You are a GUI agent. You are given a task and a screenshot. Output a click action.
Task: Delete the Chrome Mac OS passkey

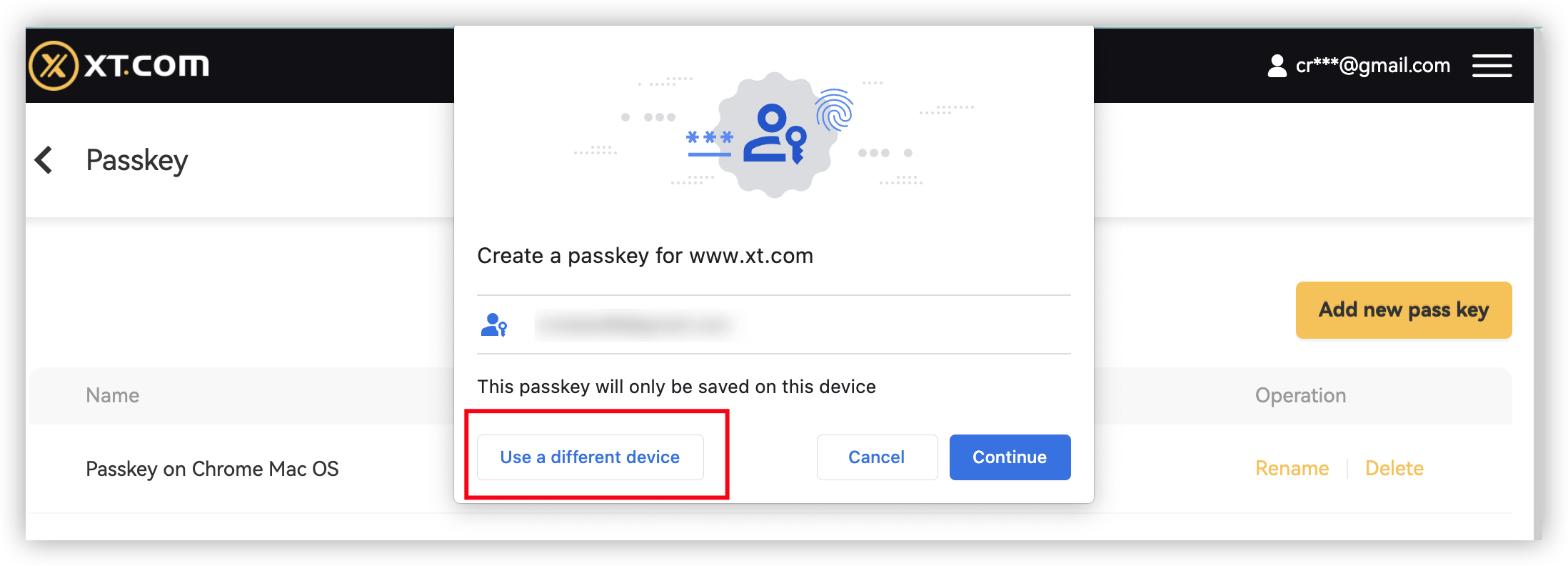click(1394, 469)
